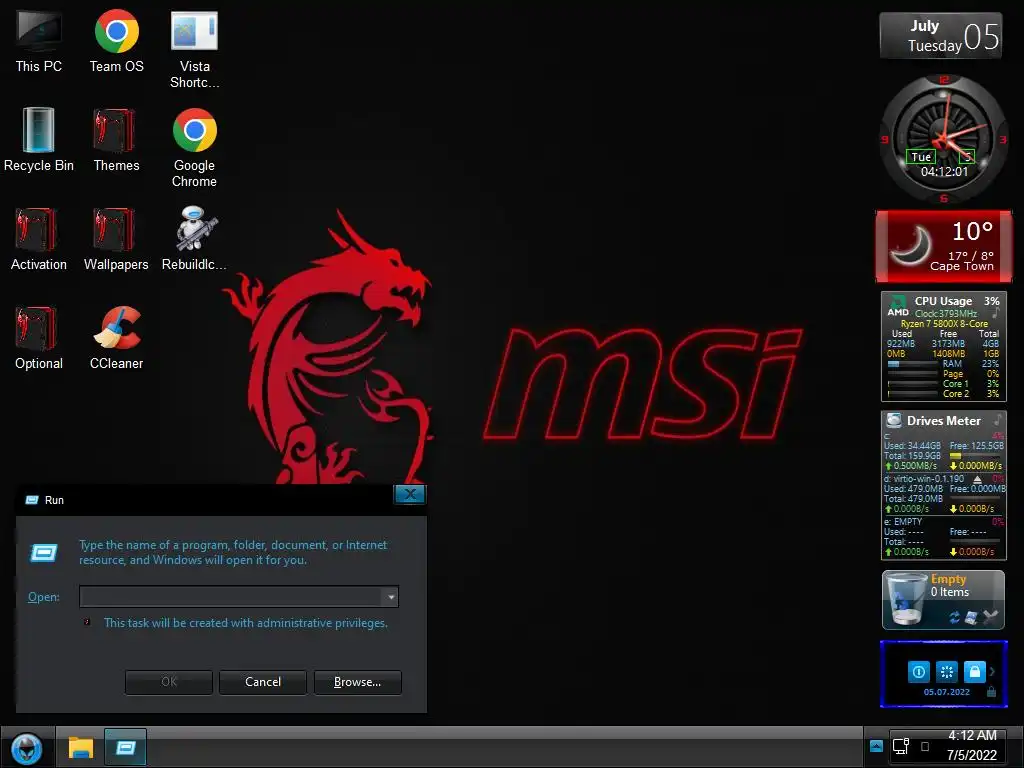Expand the Open combo box dropdown arrow

[391, 596]
